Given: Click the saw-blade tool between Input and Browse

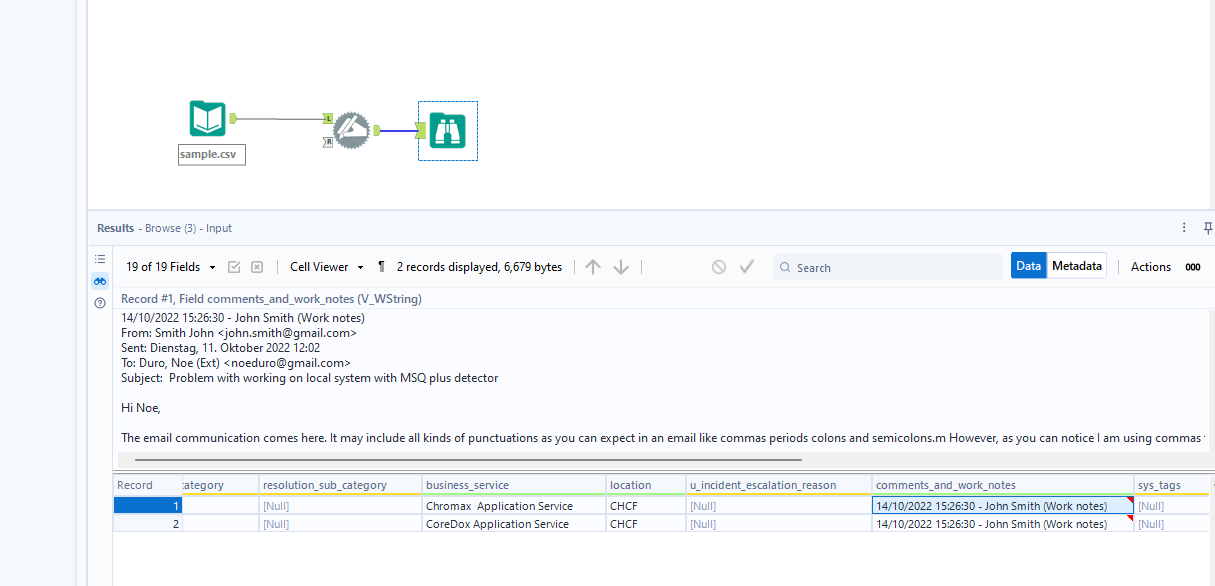Looking at the screenshot, I should [x=351, y=130].
